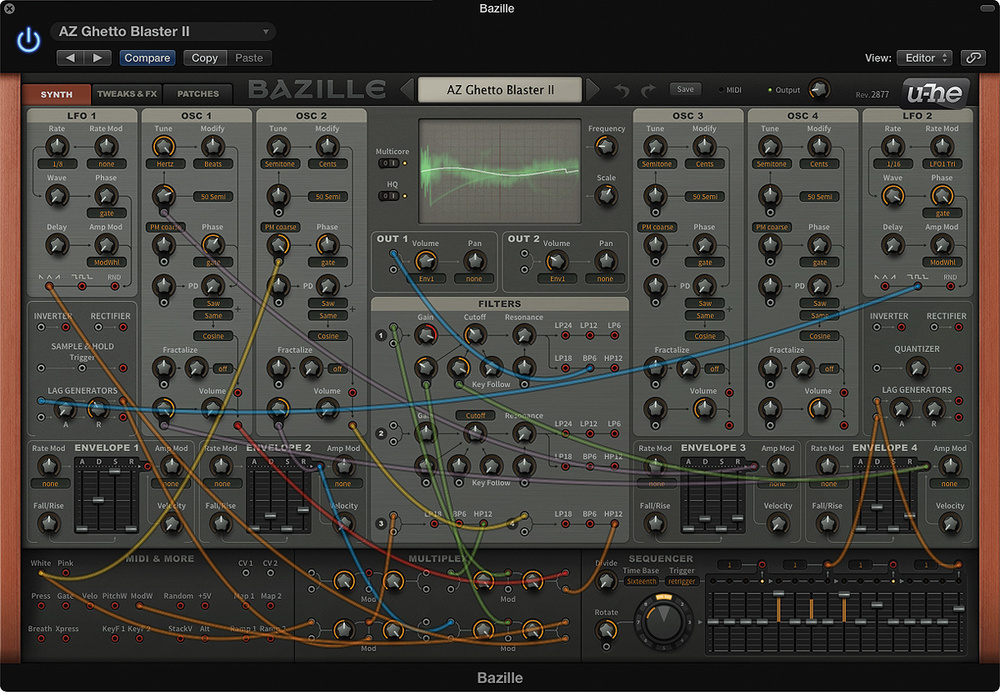This screenshot has width=1000, height=692.
Task: Click the OSC 2 Modify knob
Action: [327, 147]
